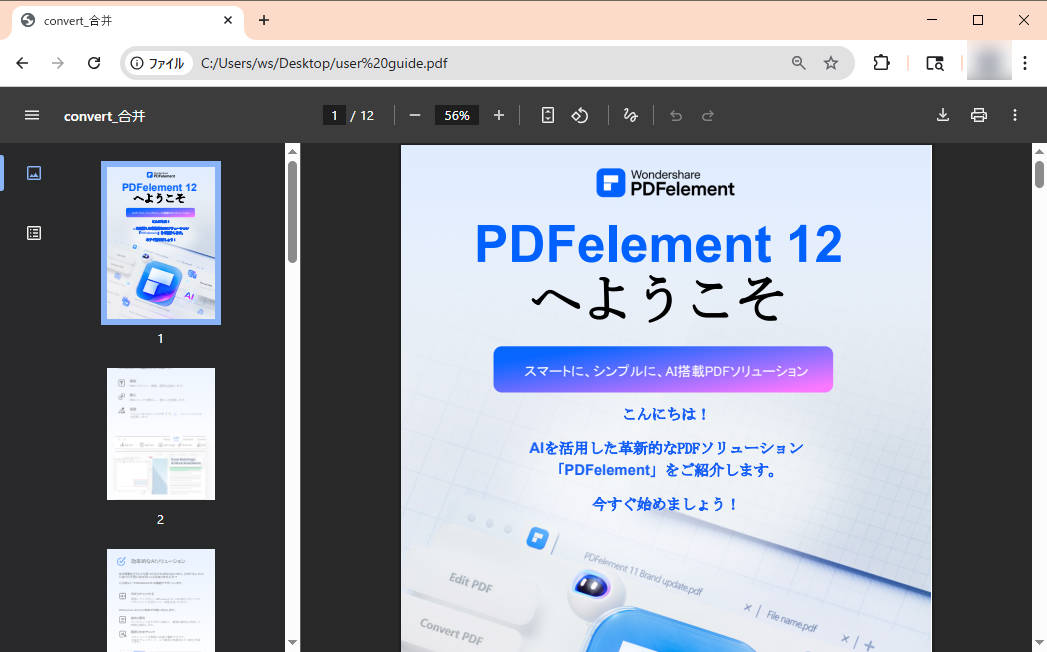Screen dimensions: 1047x652
Task: Select page 2 thumbnail in the sidebar
Action: 160,433
